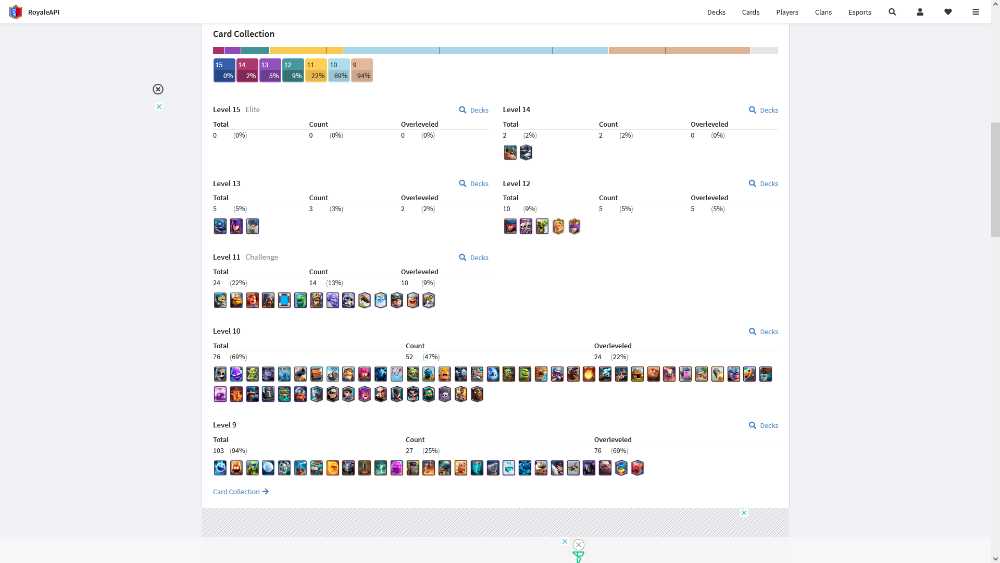Close the hatched ad placeholder X
The height and width of the screenshot is (563, 1000).
pyautogui.click(x=744, y=513)
